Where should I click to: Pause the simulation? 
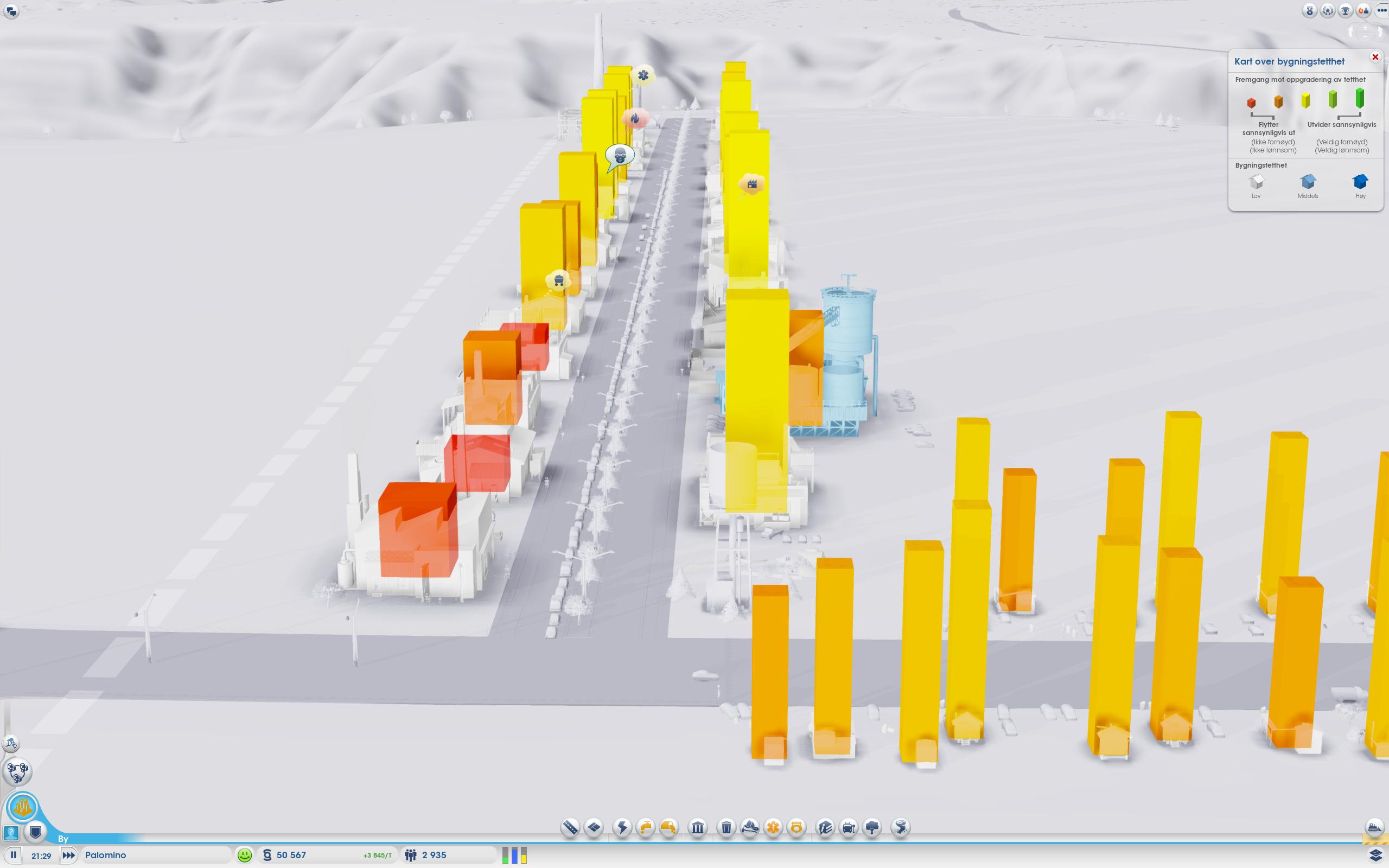[x=14, y=855]
